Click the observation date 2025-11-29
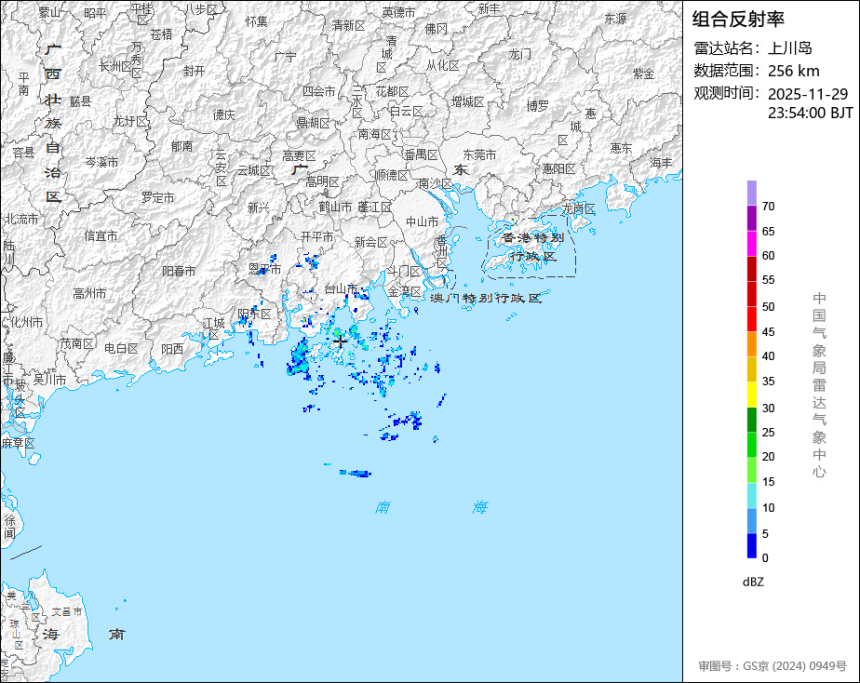The height and width of the screenshot is (683, 860). [x=808, y=94]
